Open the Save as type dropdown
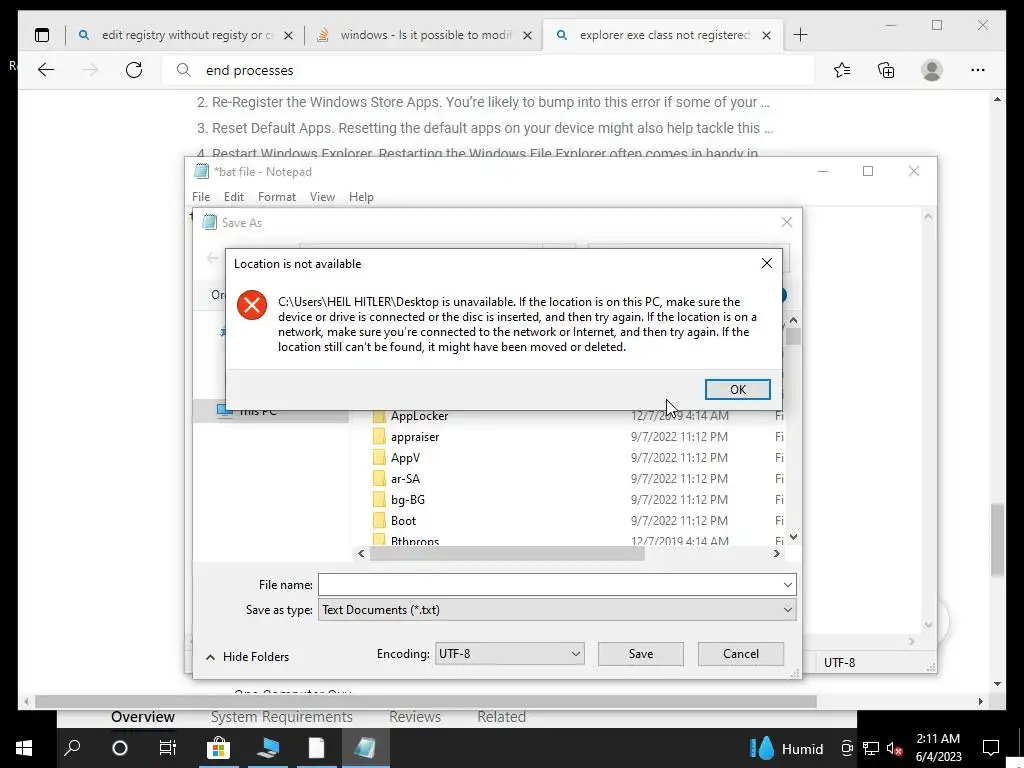 tap(557, 610)
